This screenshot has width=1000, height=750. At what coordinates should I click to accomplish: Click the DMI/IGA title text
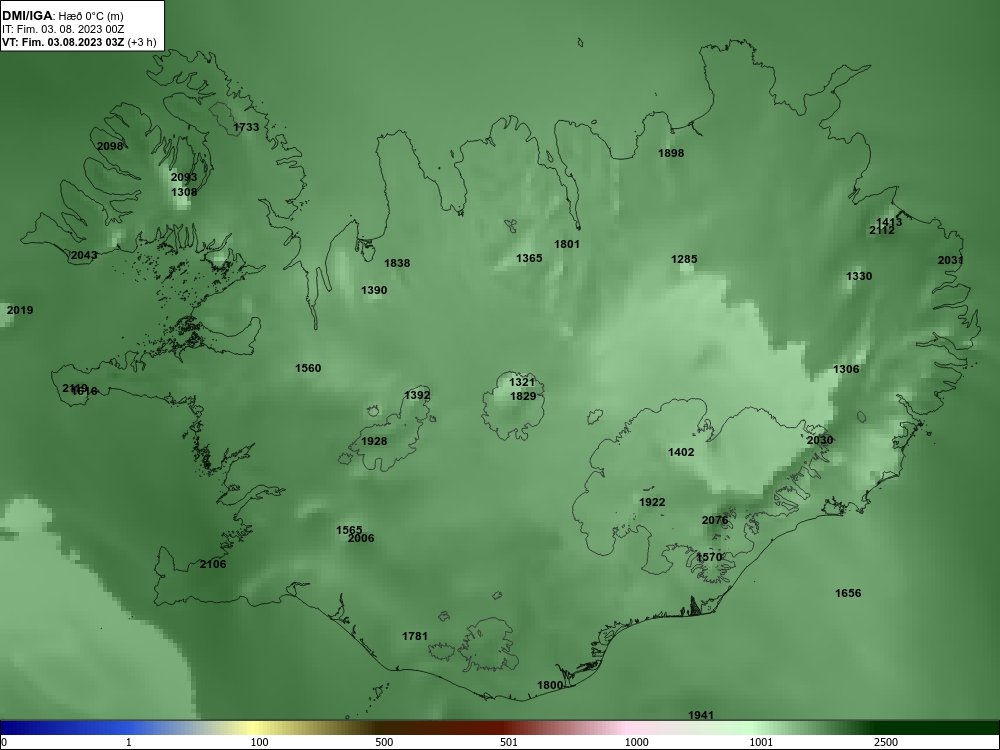point(27,16)
